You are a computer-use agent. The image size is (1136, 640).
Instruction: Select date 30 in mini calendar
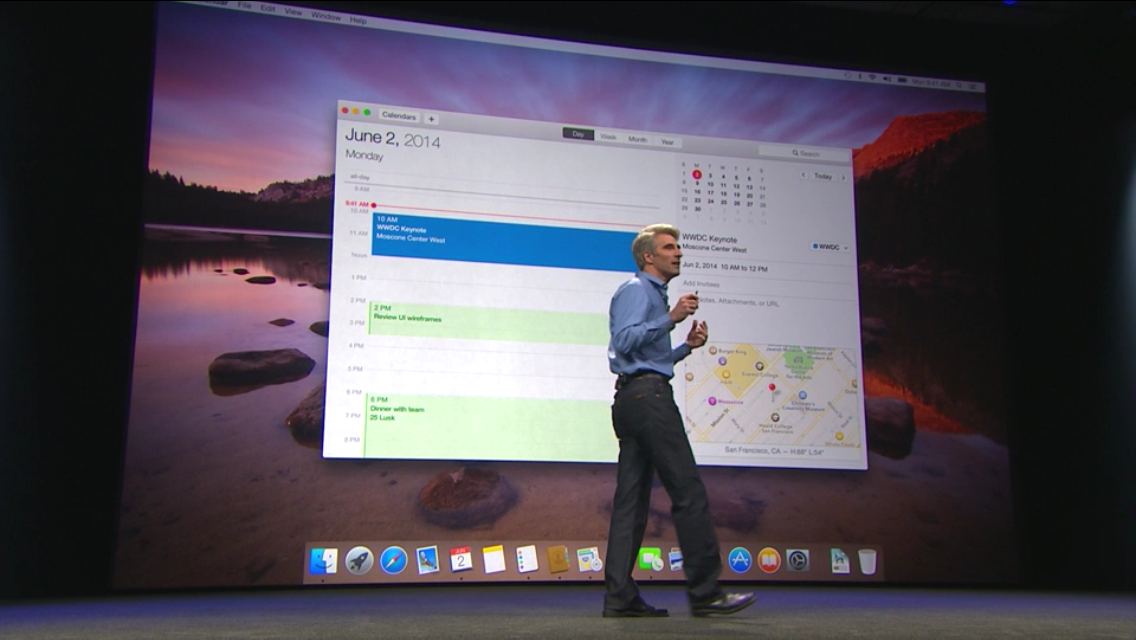point(698,209)
